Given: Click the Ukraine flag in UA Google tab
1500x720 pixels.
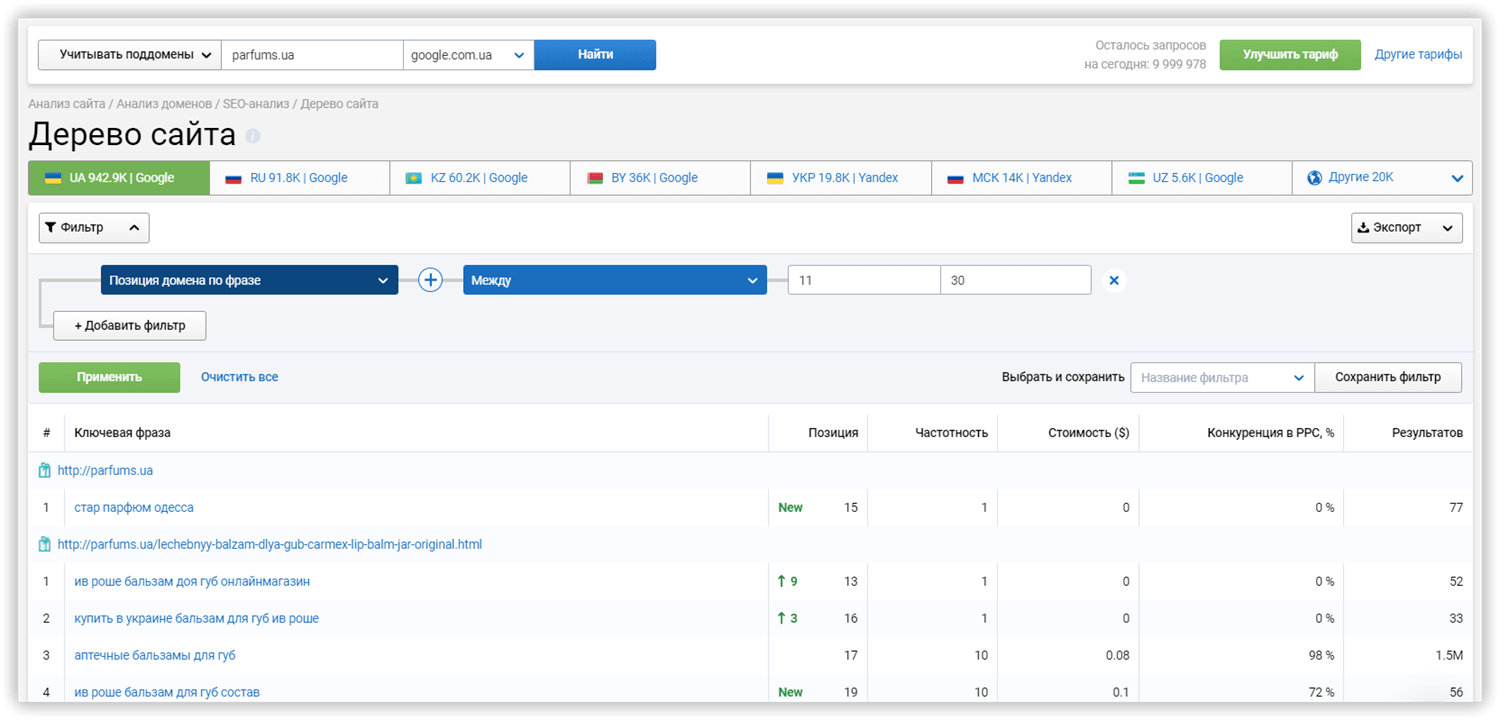Looking at the screenshot, I should pyautogui.click(x=53, y=178).
